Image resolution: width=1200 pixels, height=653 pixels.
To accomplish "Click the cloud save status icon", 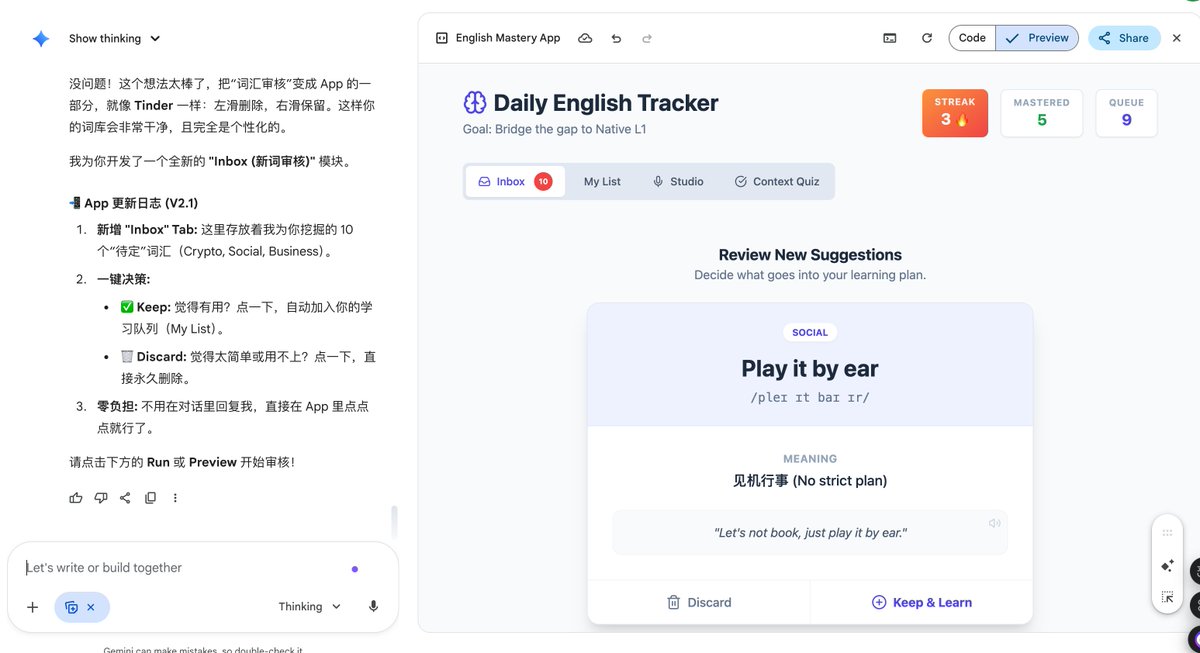I will click(585, 38).
